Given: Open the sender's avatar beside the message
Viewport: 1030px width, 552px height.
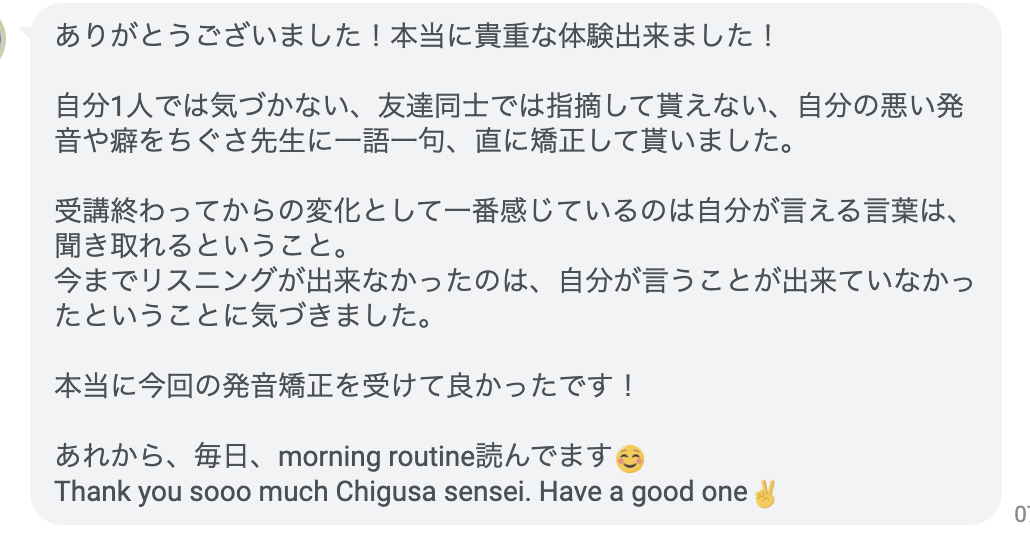Looking at the screenshot, I should coord(3,37).
